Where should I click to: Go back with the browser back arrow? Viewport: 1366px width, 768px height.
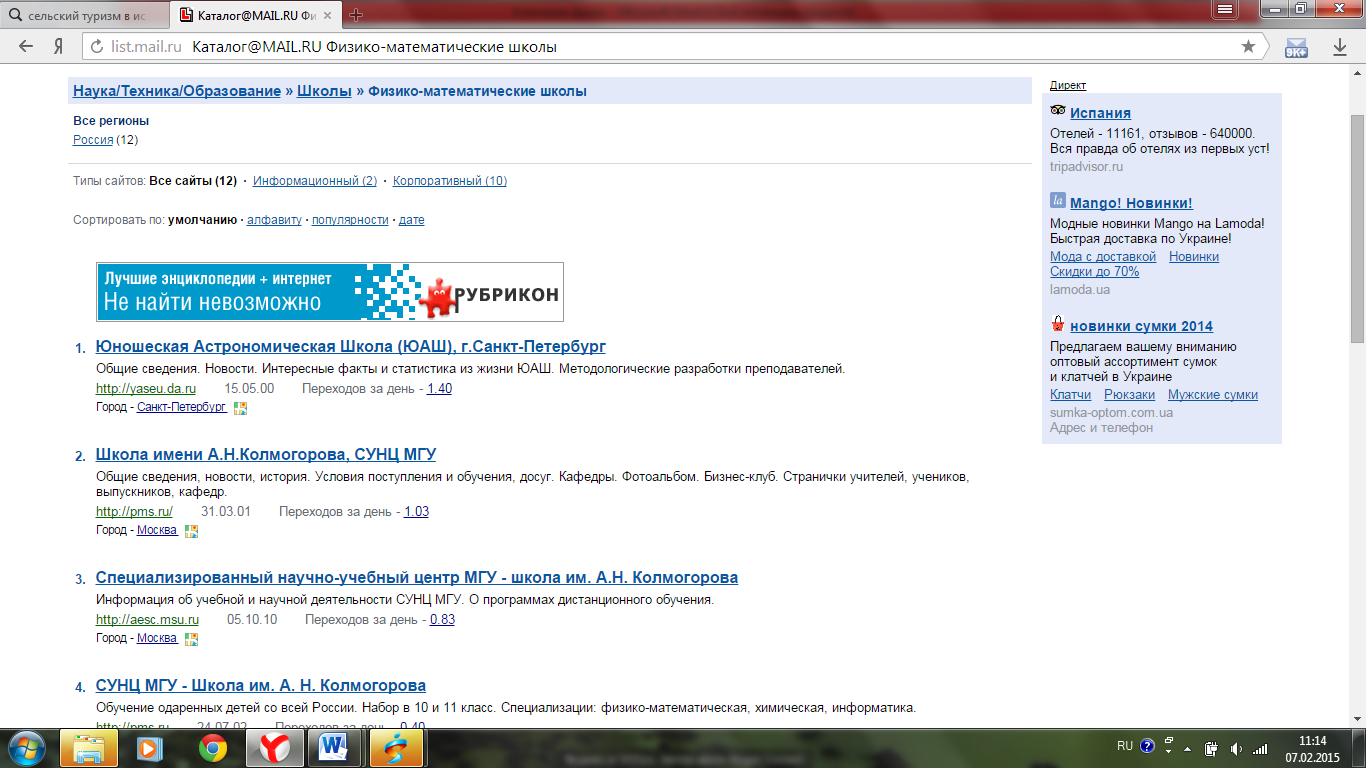point(26,47)
